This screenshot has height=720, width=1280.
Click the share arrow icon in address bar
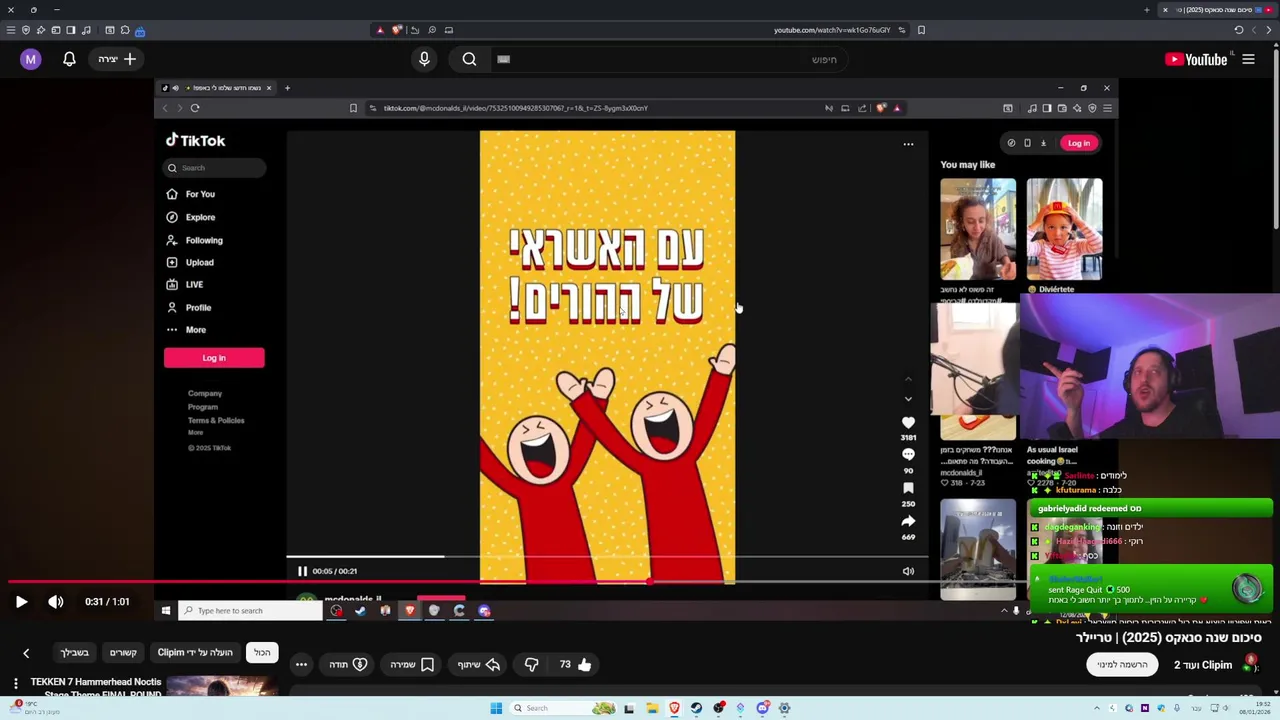(x=415, y=30)
